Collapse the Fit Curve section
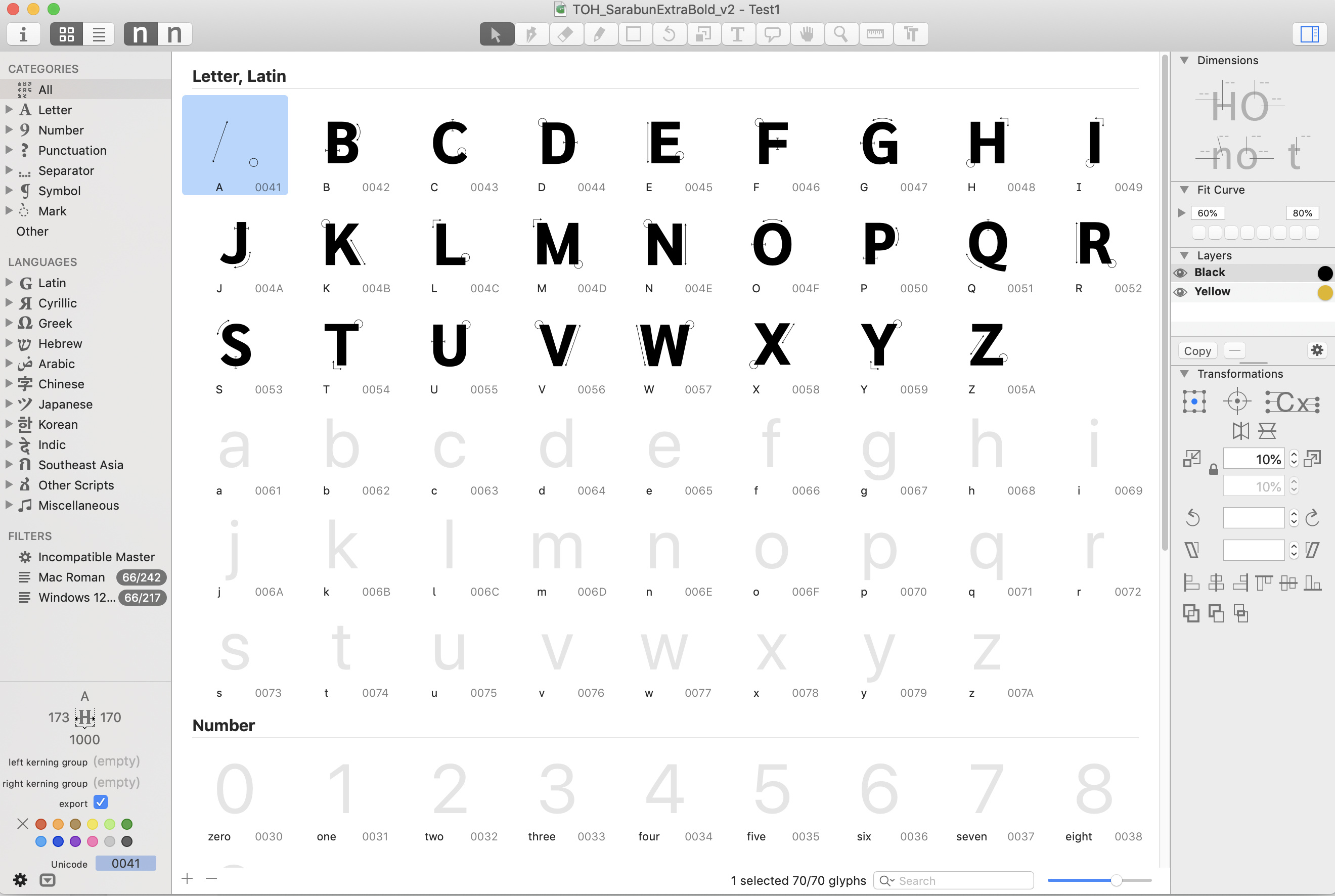 1184,190
